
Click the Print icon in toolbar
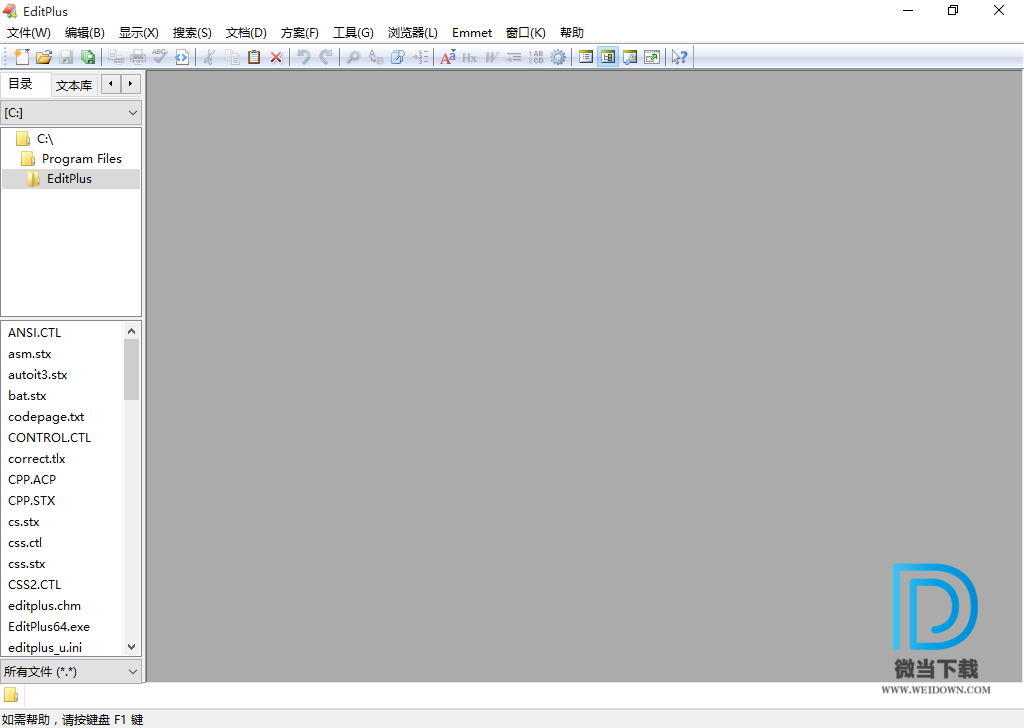tap(138, 57)
